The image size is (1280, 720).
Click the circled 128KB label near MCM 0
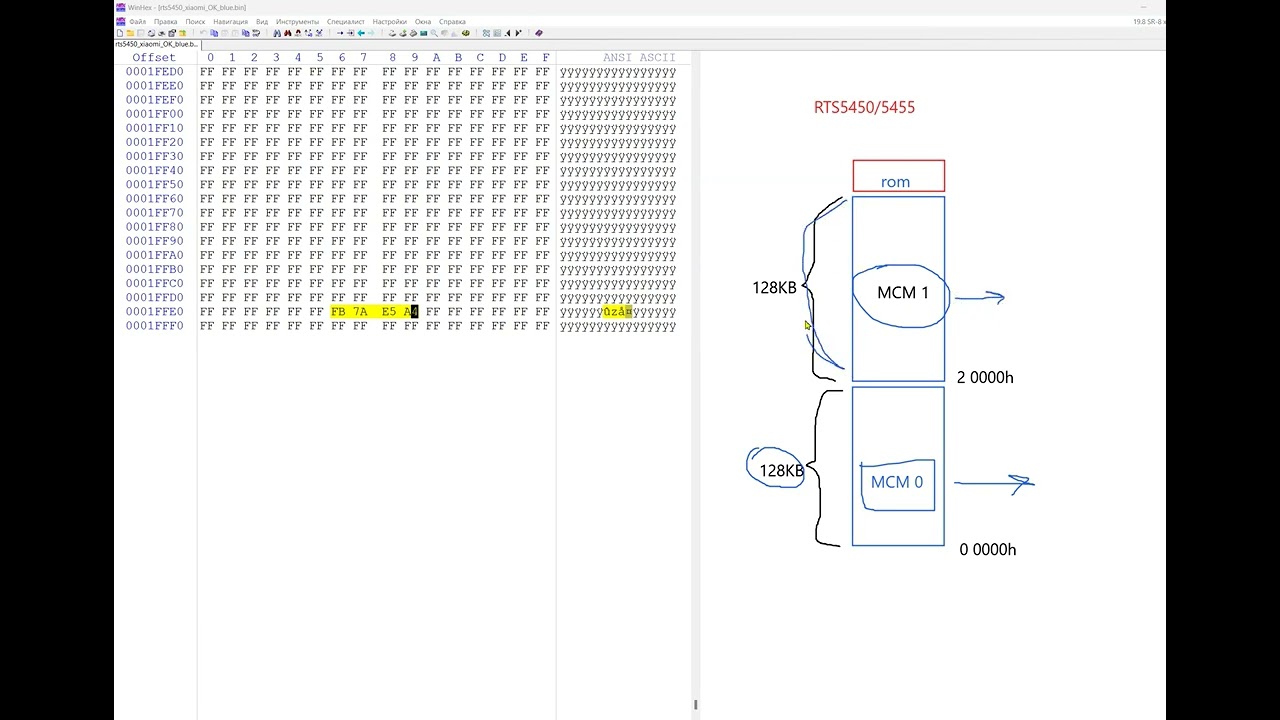(x=781, y=470)
